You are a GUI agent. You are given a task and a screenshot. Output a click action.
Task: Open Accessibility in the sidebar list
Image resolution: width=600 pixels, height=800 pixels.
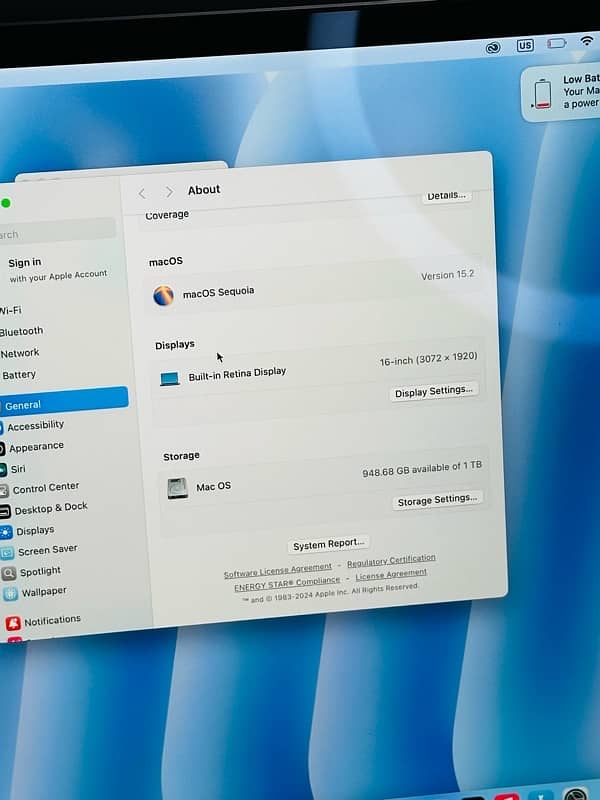tap(35, 425)
